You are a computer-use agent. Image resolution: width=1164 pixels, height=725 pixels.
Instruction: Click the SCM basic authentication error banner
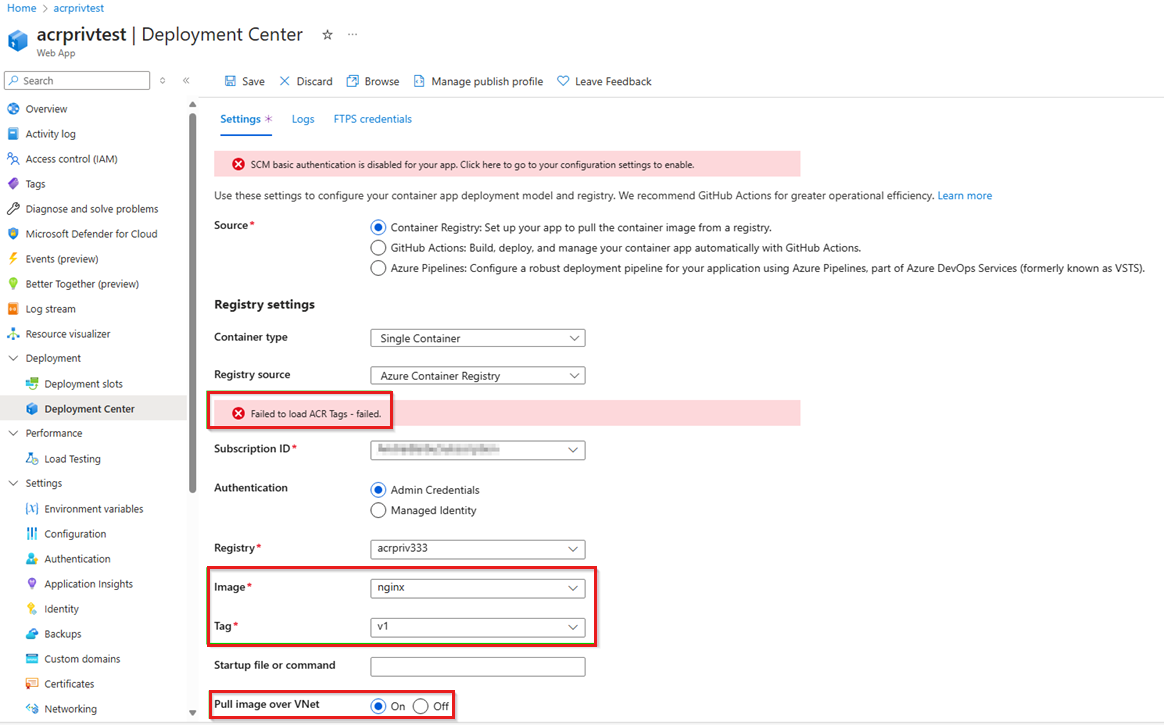point(507,164)
